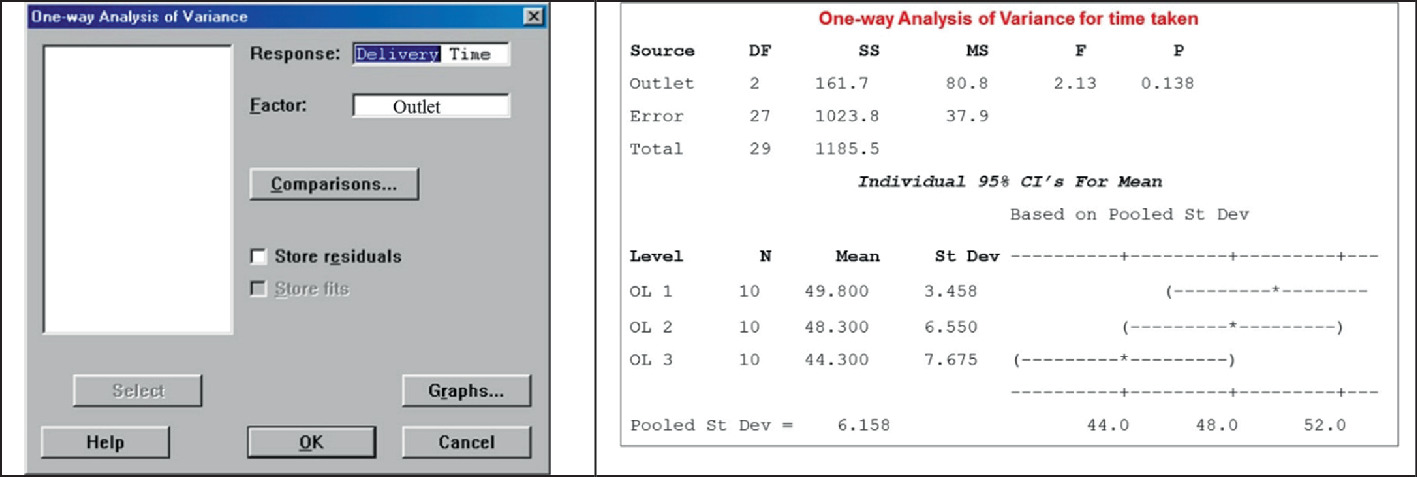
Task: Select the 'Outlet' source row label
Action: 661,84
